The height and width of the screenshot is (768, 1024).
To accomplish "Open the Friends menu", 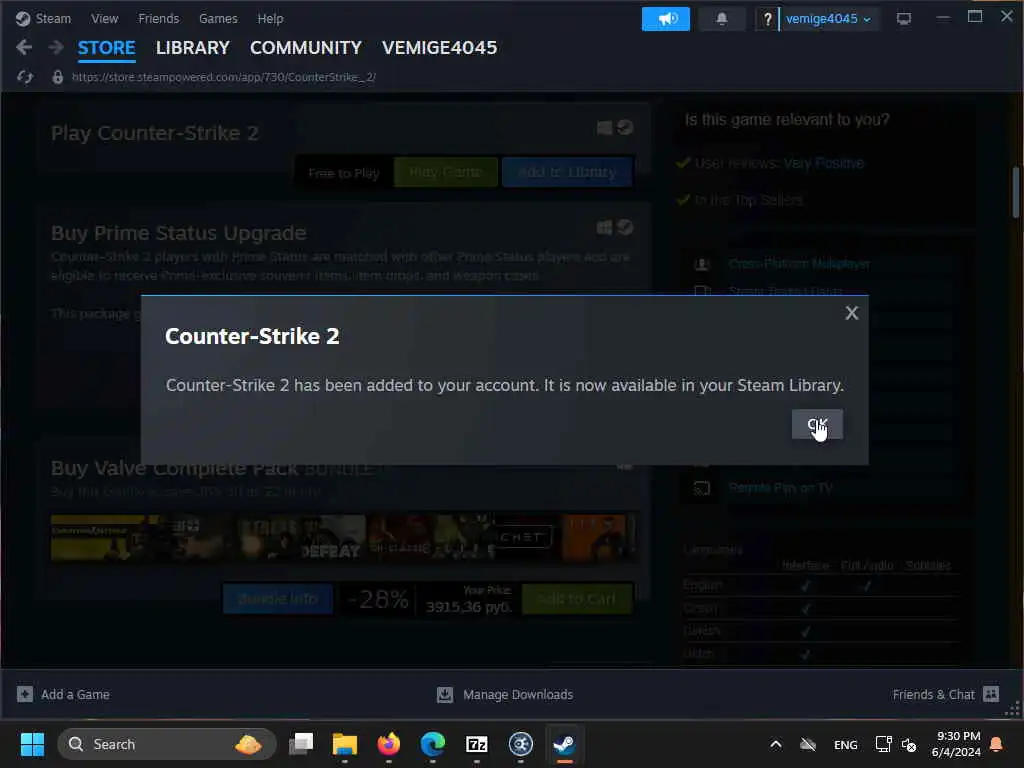I will click(159, 18).
